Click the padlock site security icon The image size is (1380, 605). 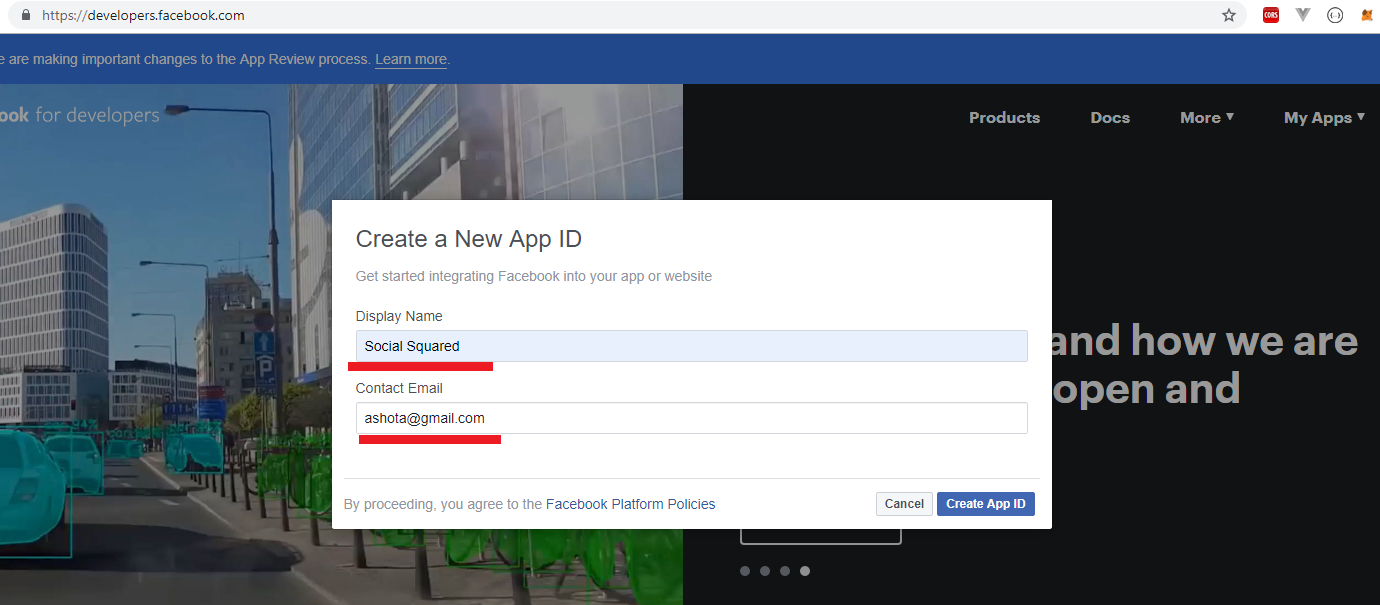pyautogui.click(x=25, y=15)
